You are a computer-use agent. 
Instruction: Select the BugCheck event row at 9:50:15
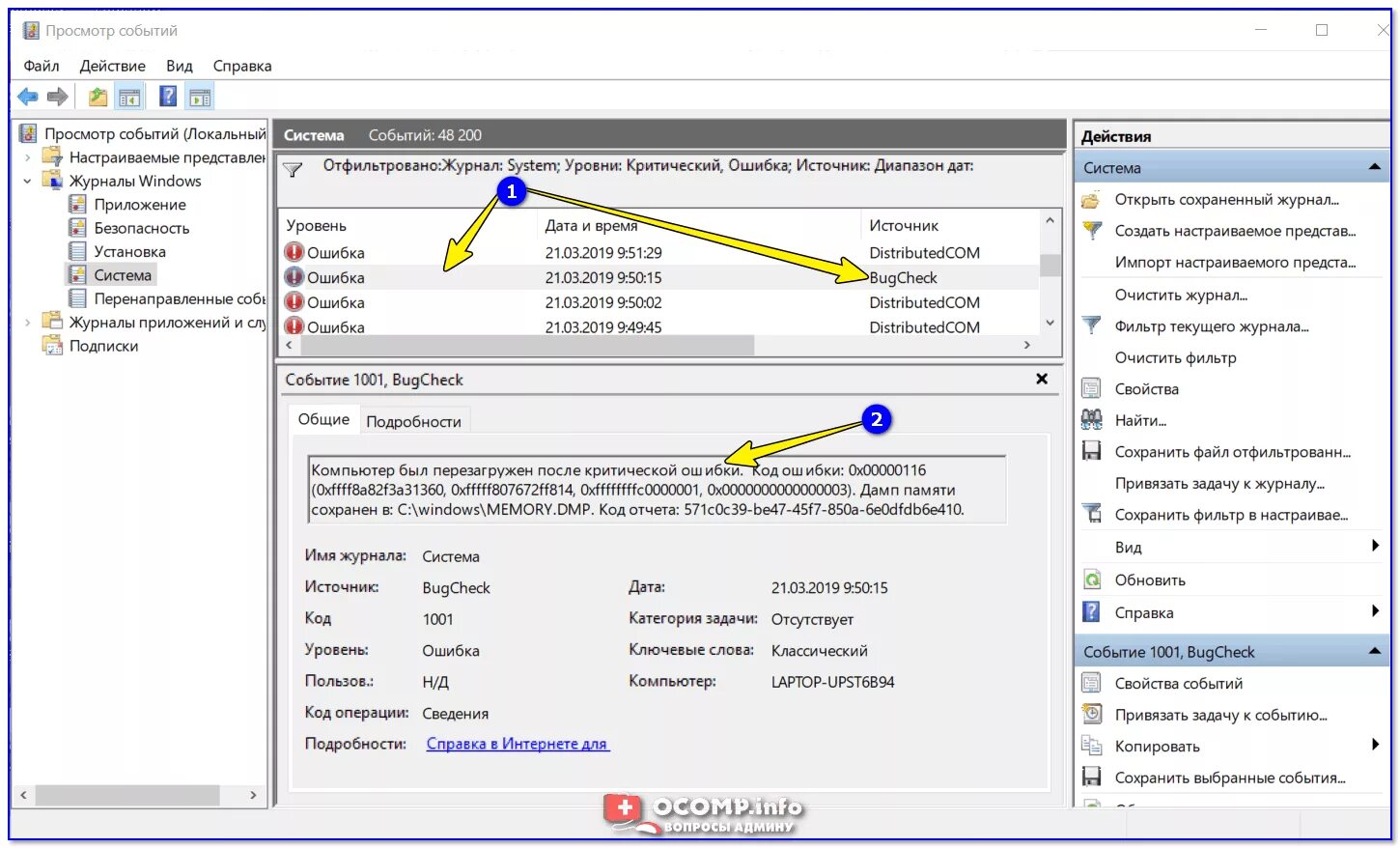click(x=659, y=277)
